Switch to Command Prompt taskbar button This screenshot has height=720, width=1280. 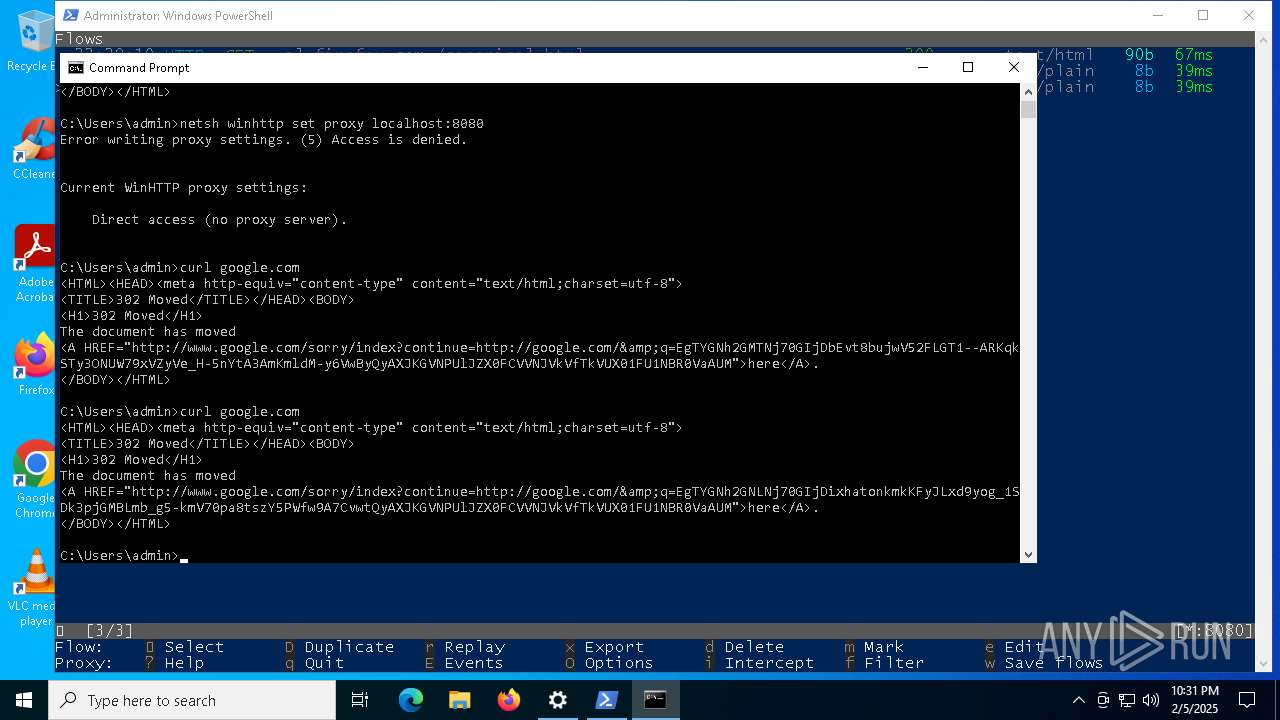tap(656, 700)
